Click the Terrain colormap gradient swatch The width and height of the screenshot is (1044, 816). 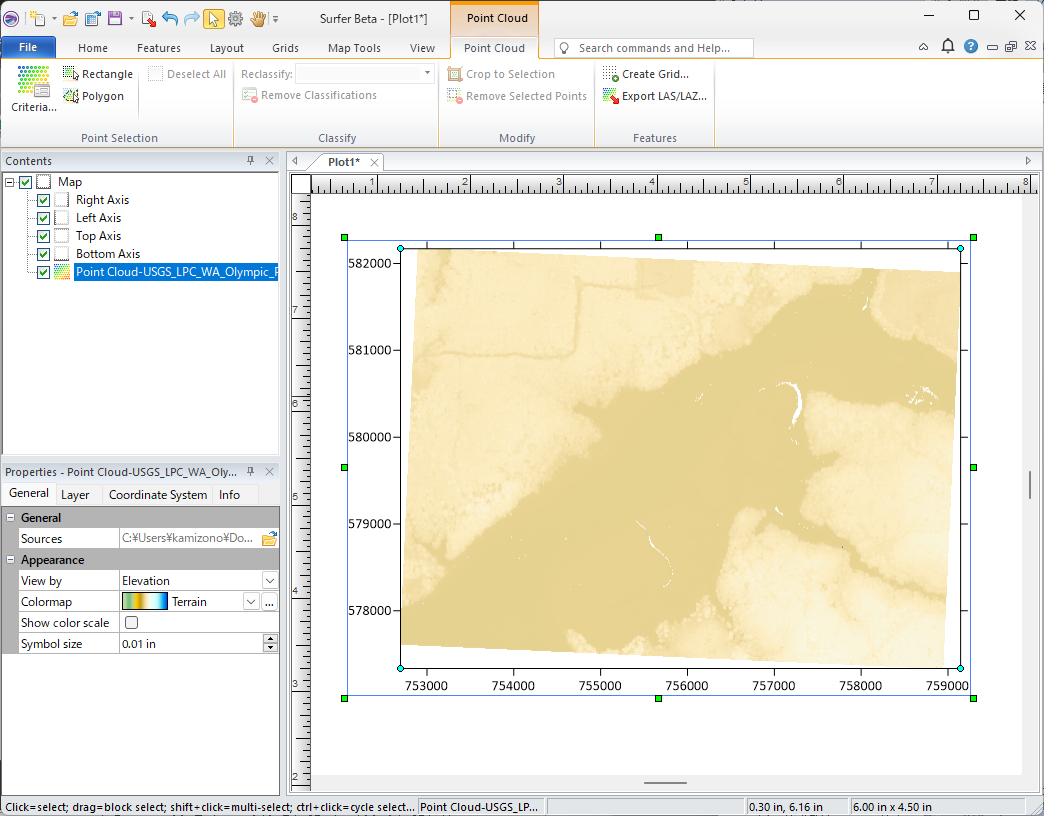tap(144, 602)
